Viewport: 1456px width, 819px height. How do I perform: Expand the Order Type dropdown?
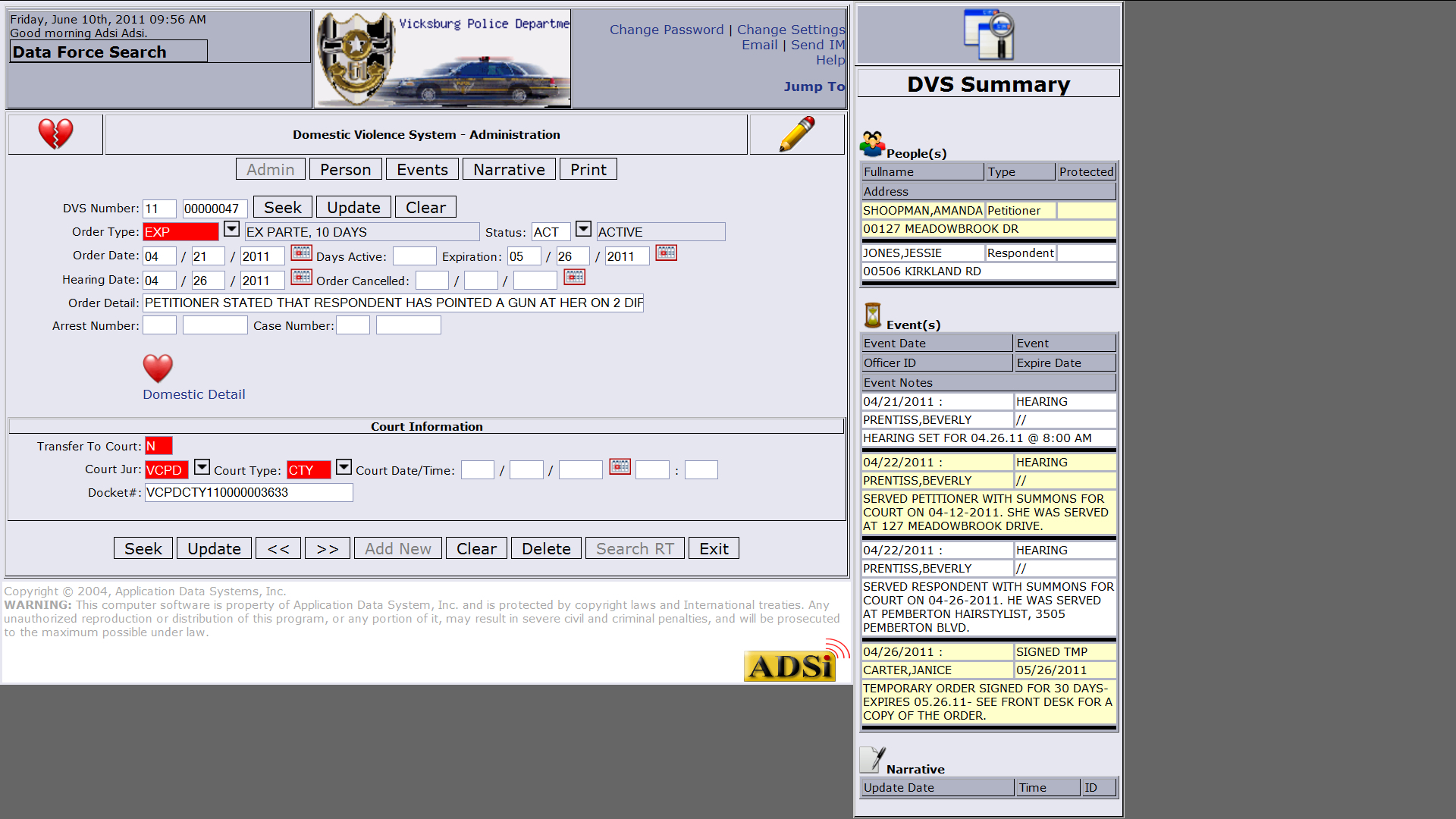tap(231, 229)
